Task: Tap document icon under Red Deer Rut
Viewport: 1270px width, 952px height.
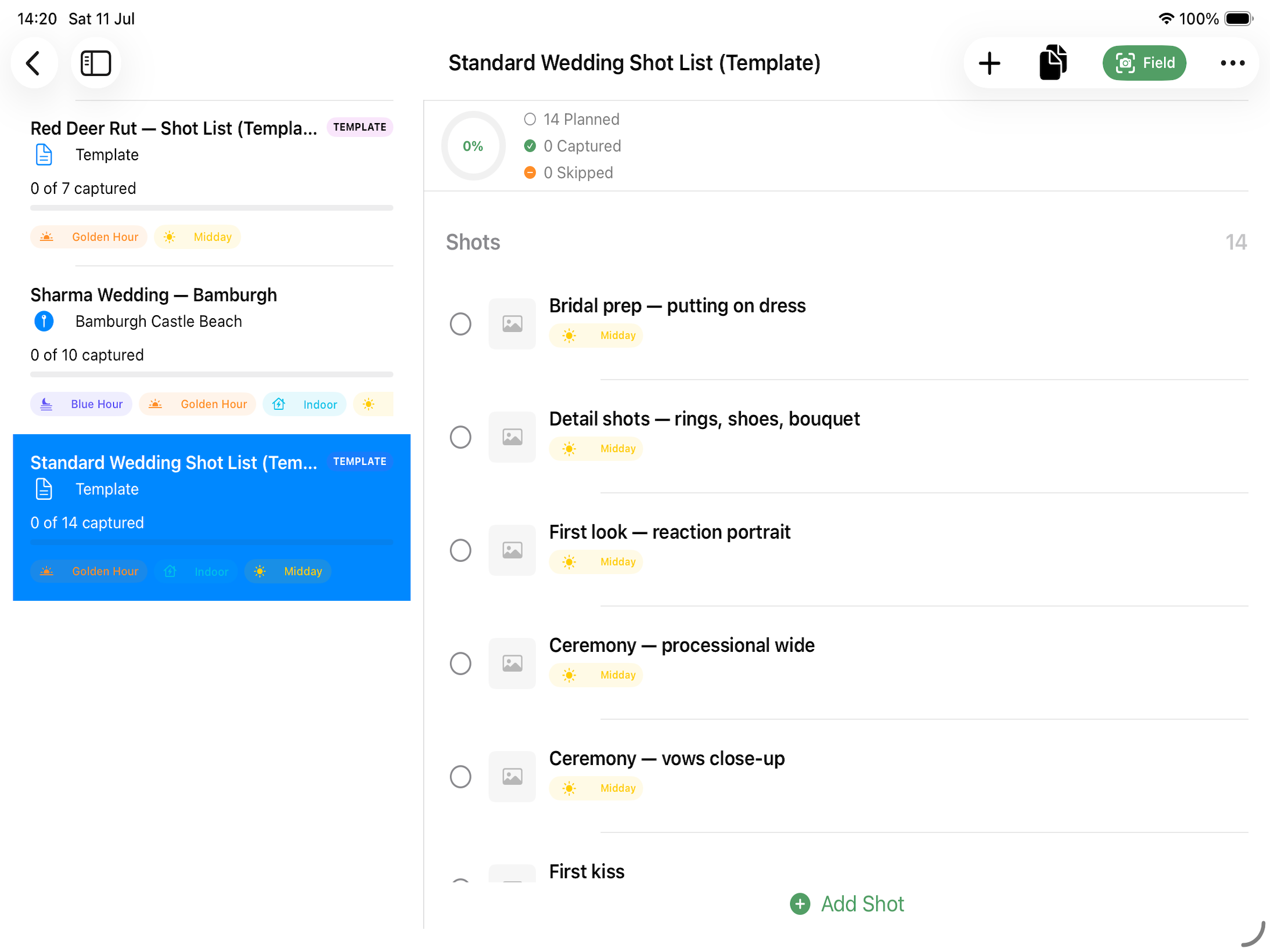Action: click(44, 155)
